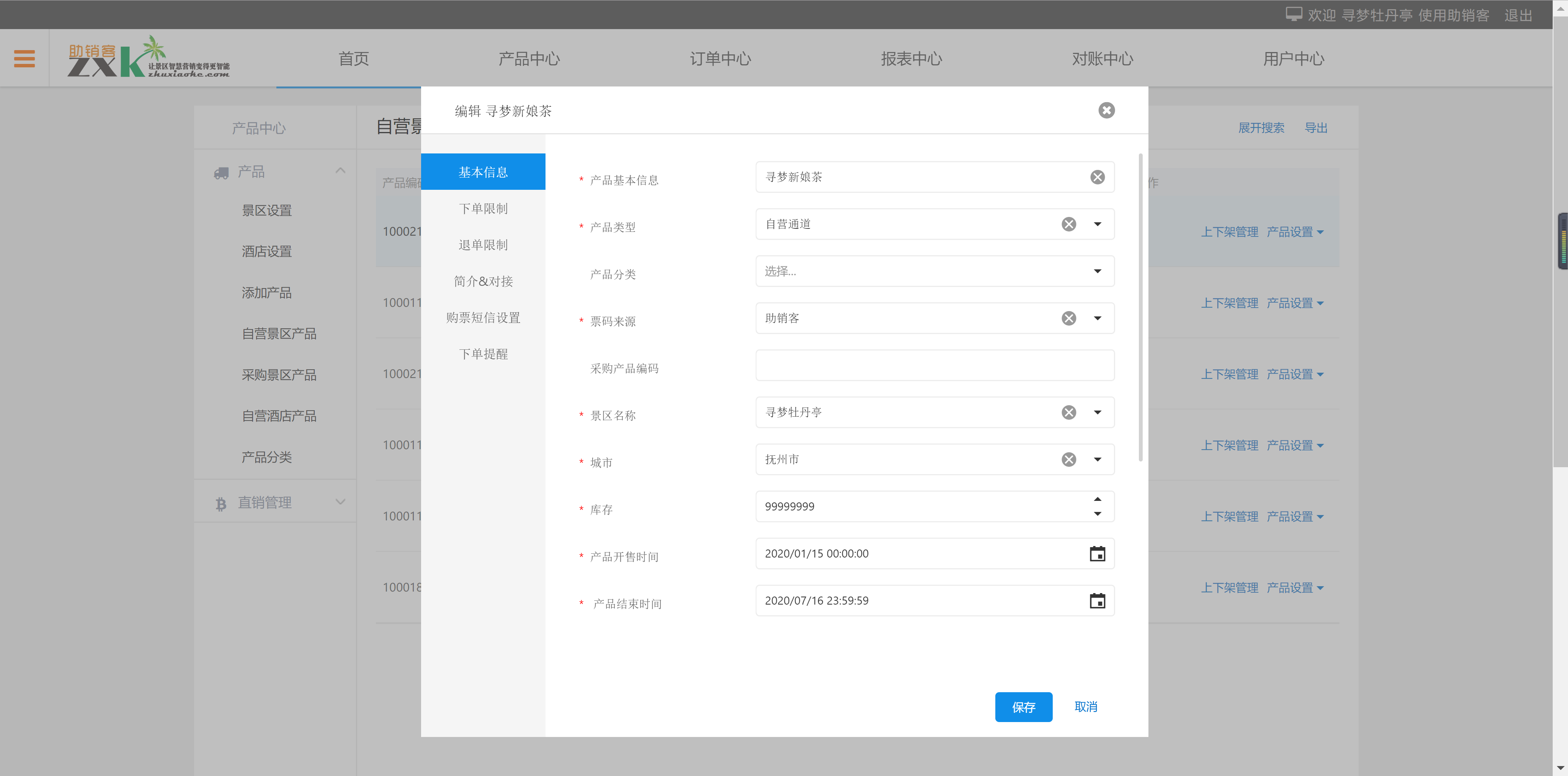Viewport: 1568px width, 776px height.
Task: Clear the 寻梦牡丹亭 scenic area selection
Action: (x=1068, y=412)
